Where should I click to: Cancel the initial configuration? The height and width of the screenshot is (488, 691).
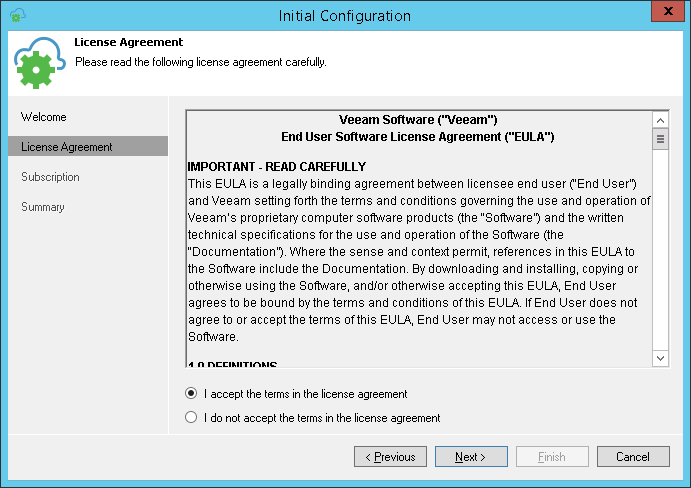click(633, 457)
